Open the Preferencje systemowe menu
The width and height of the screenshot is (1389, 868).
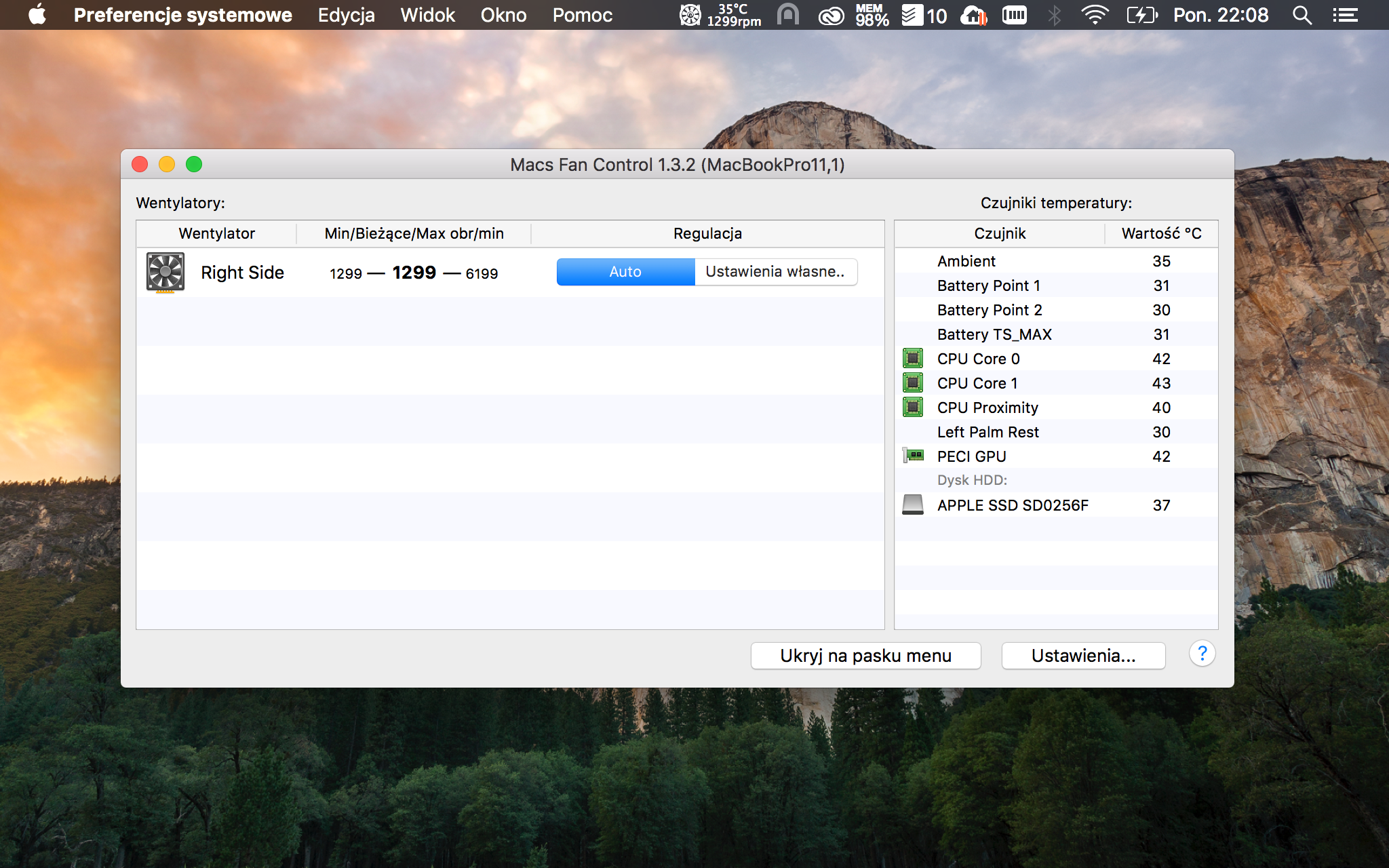click(x=182, y=15)
